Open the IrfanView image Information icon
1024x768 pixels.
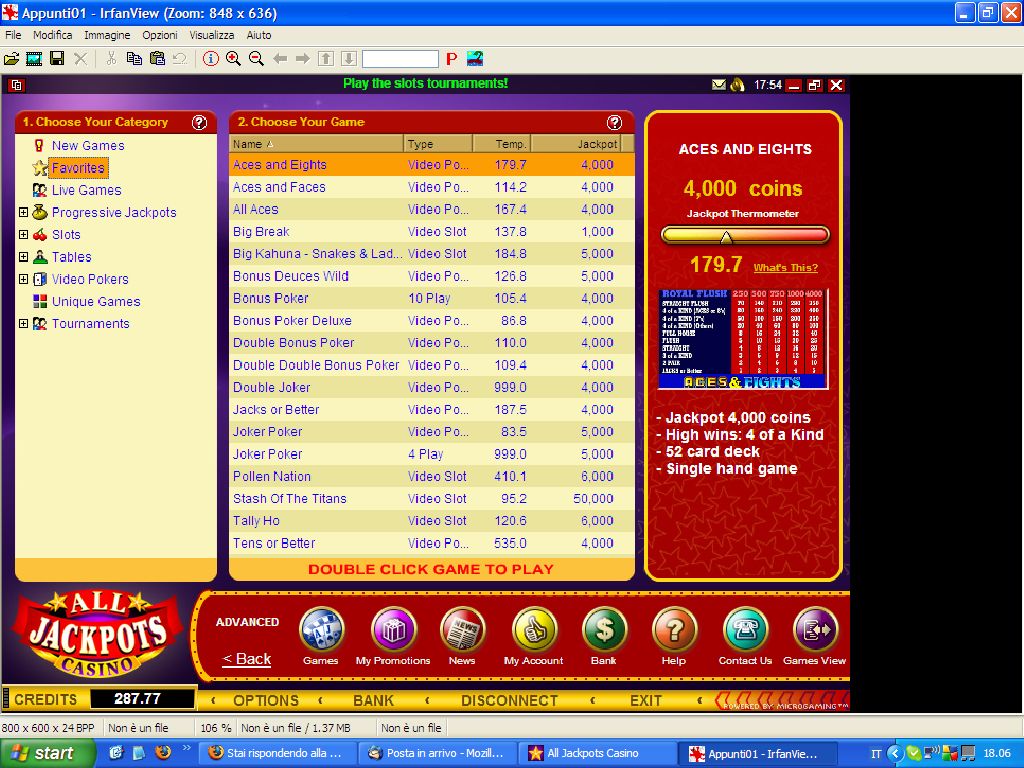click(x=210, y=59)
